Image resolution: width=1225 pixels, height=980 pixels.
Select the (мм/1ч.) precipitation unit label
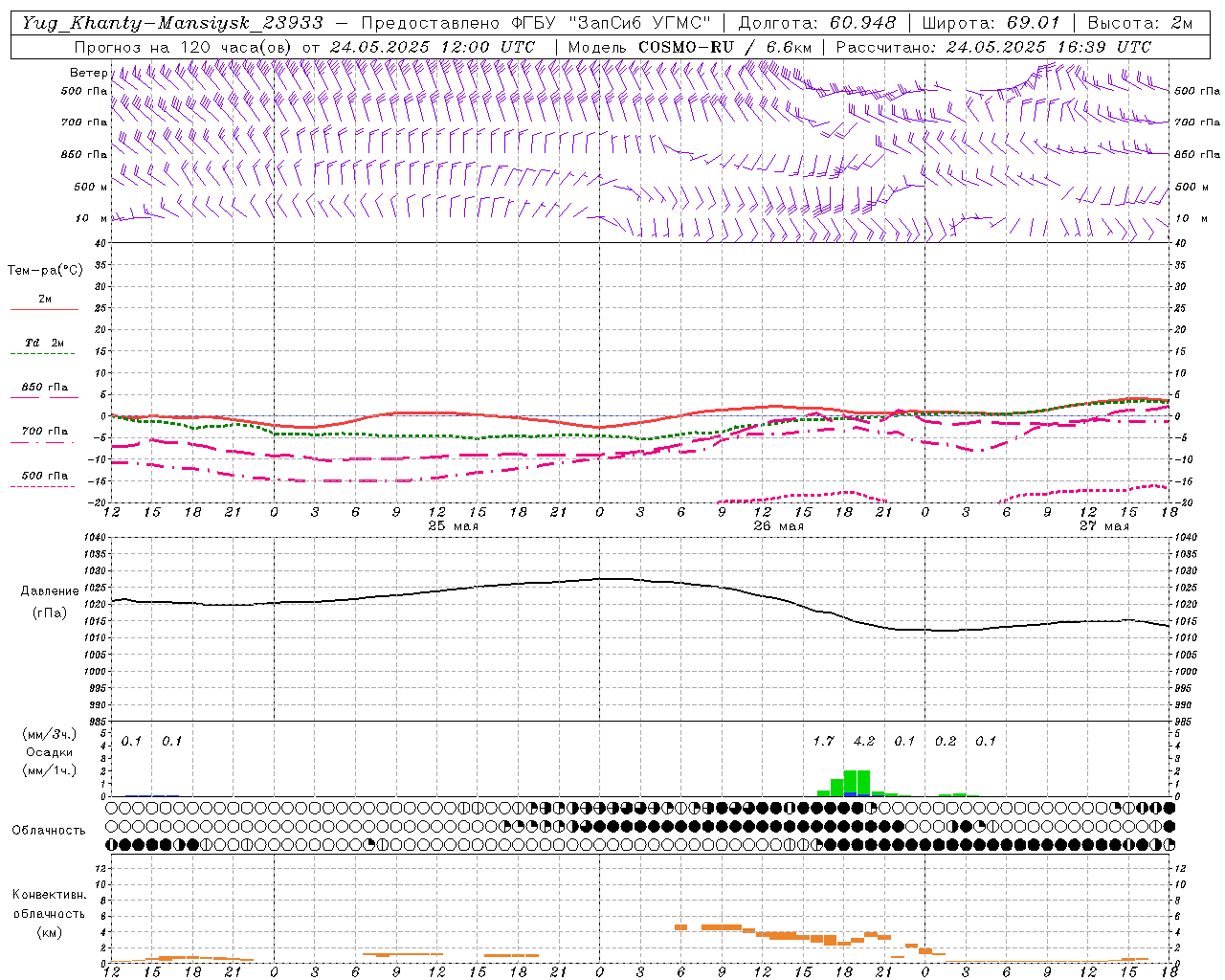48,770
